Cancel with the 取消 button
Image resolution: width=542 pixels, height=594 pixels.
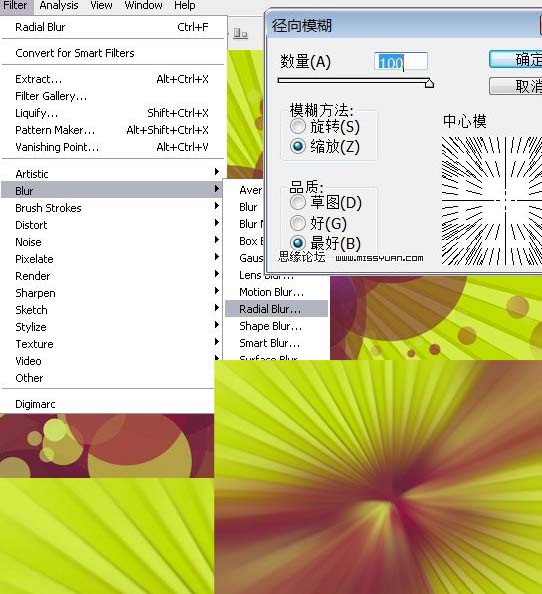pyautogui.click(x=515, y=86)
